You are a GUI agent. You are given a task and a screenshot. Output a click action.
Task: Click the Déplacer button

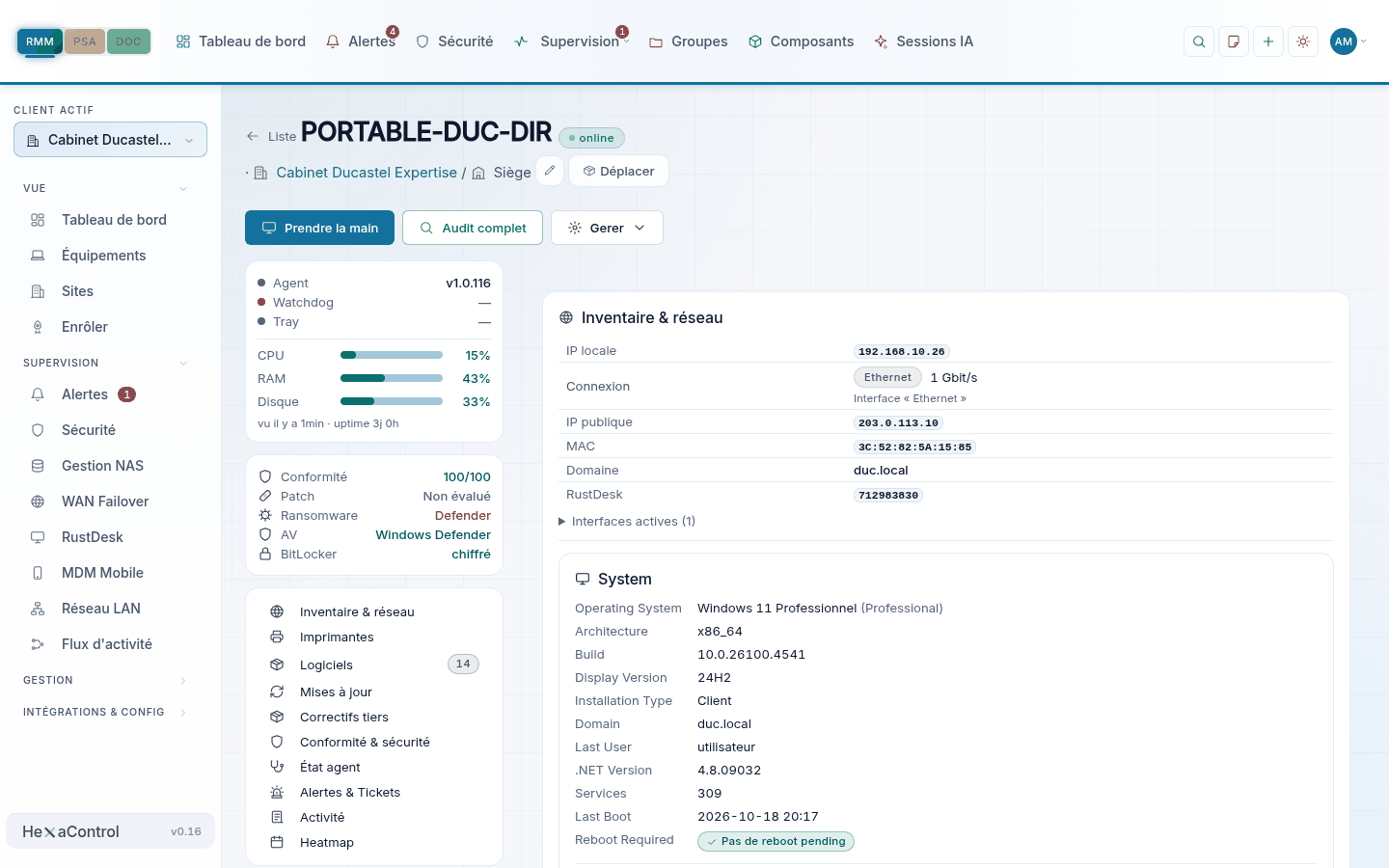click(x=618, y=171)
